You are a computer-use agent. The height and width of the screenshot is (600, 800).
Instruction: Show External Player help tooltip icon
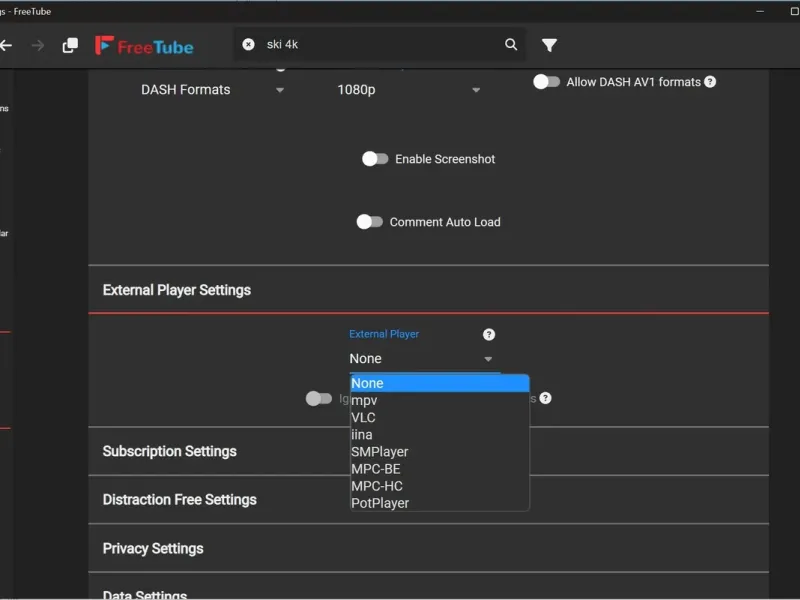pos(489,334)
